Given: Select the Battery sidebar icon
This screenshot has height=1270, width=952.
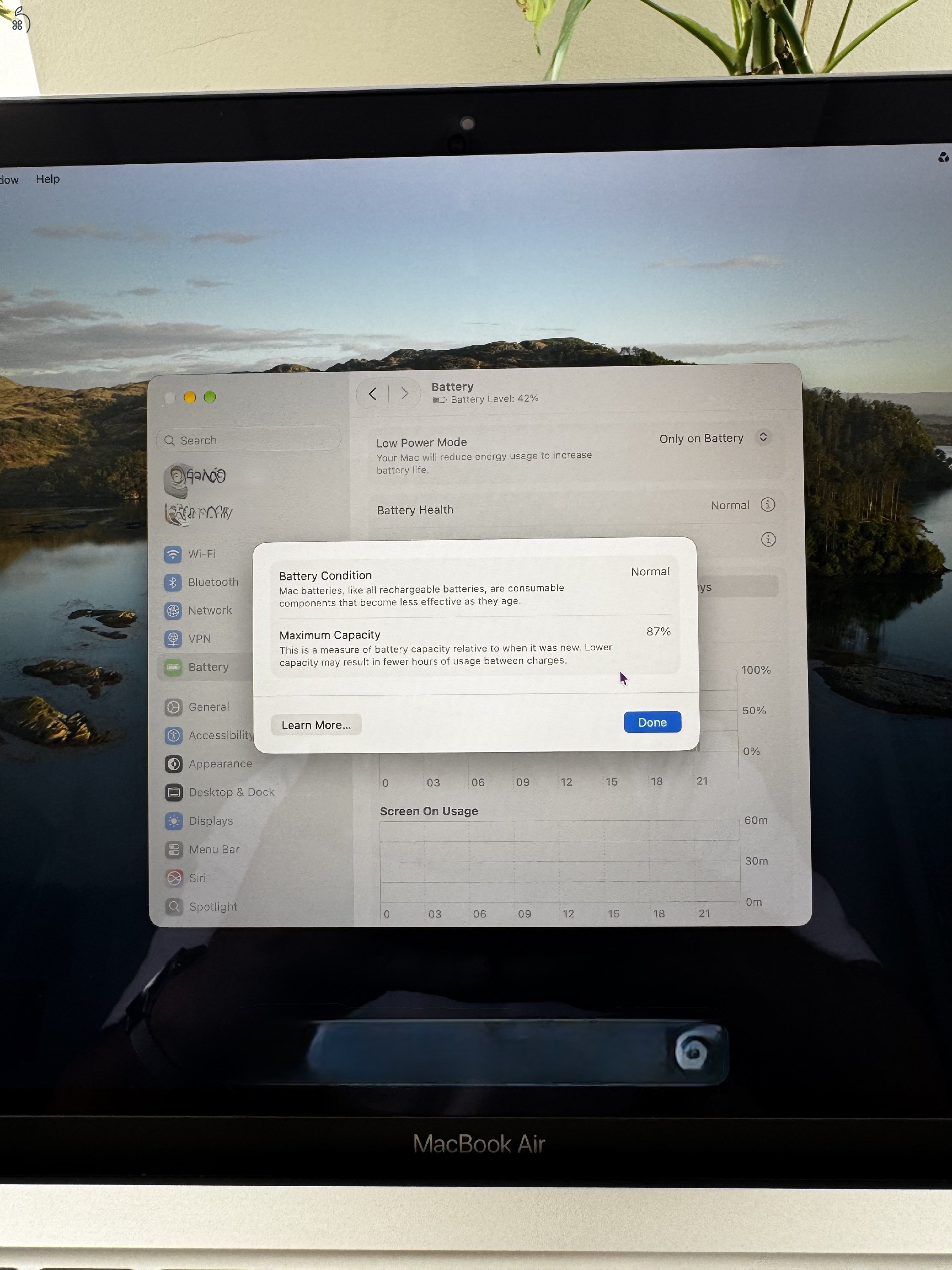Looking at the screenshot, I should click(x=173, y=667).
